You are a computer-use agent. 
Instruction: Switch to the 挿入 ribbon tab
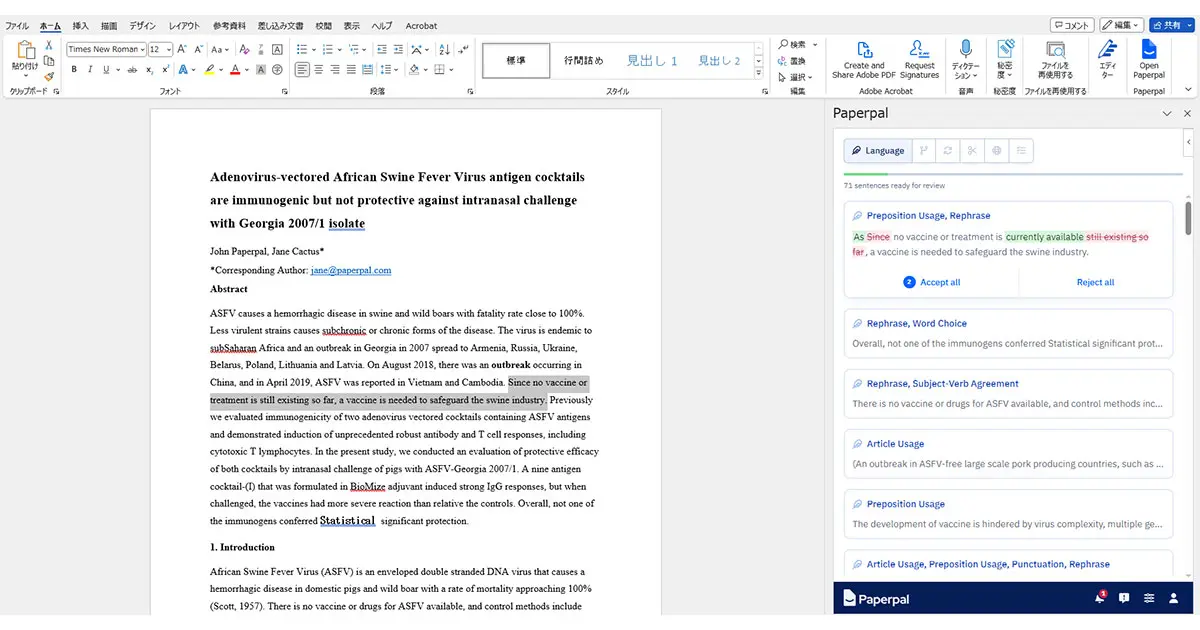click(81, 26)
